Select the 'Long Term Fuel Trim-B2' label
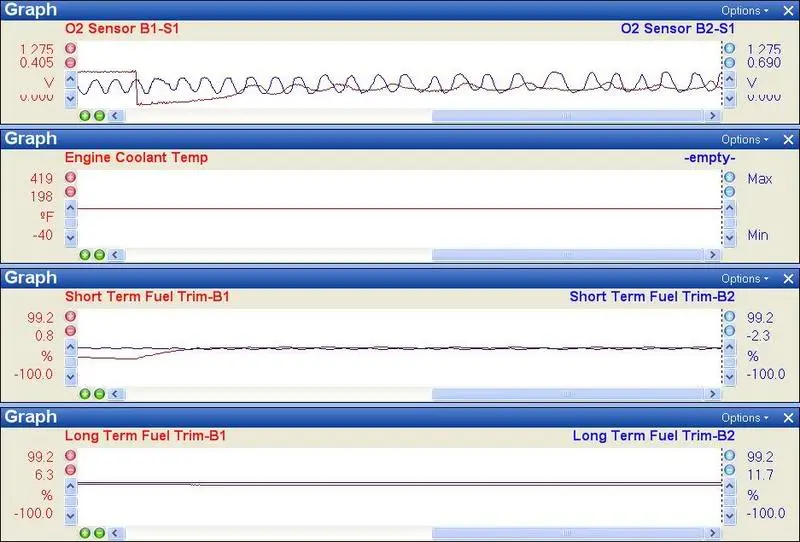Image resolution: width=800 pixels, height=542 pixels. point(654,435)
